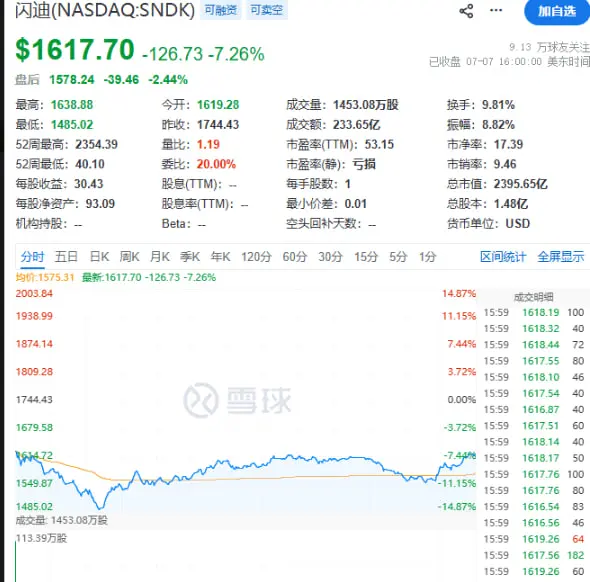590x582 pixels.
Task: Click the 最高 value 1638.88
Action: 72,105
